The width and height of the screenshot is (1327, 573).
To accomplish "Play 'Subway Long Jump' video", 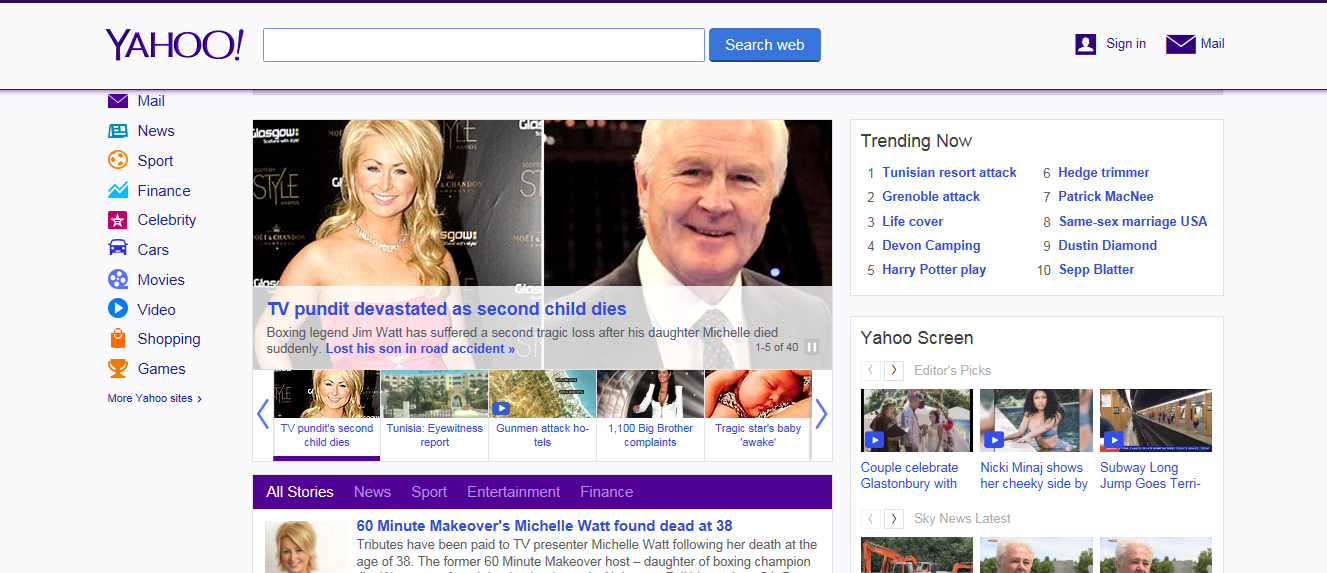I will pyautogui.click(x=1156, y=421).
